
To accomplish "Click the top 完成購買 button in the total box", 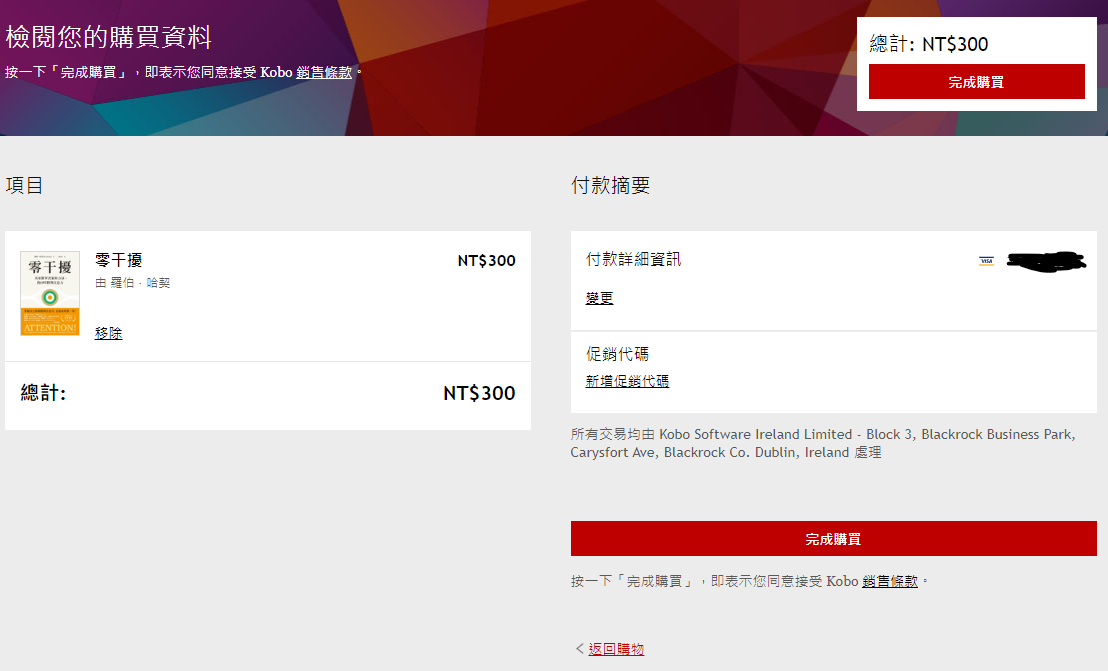I will tap(976, 82).
